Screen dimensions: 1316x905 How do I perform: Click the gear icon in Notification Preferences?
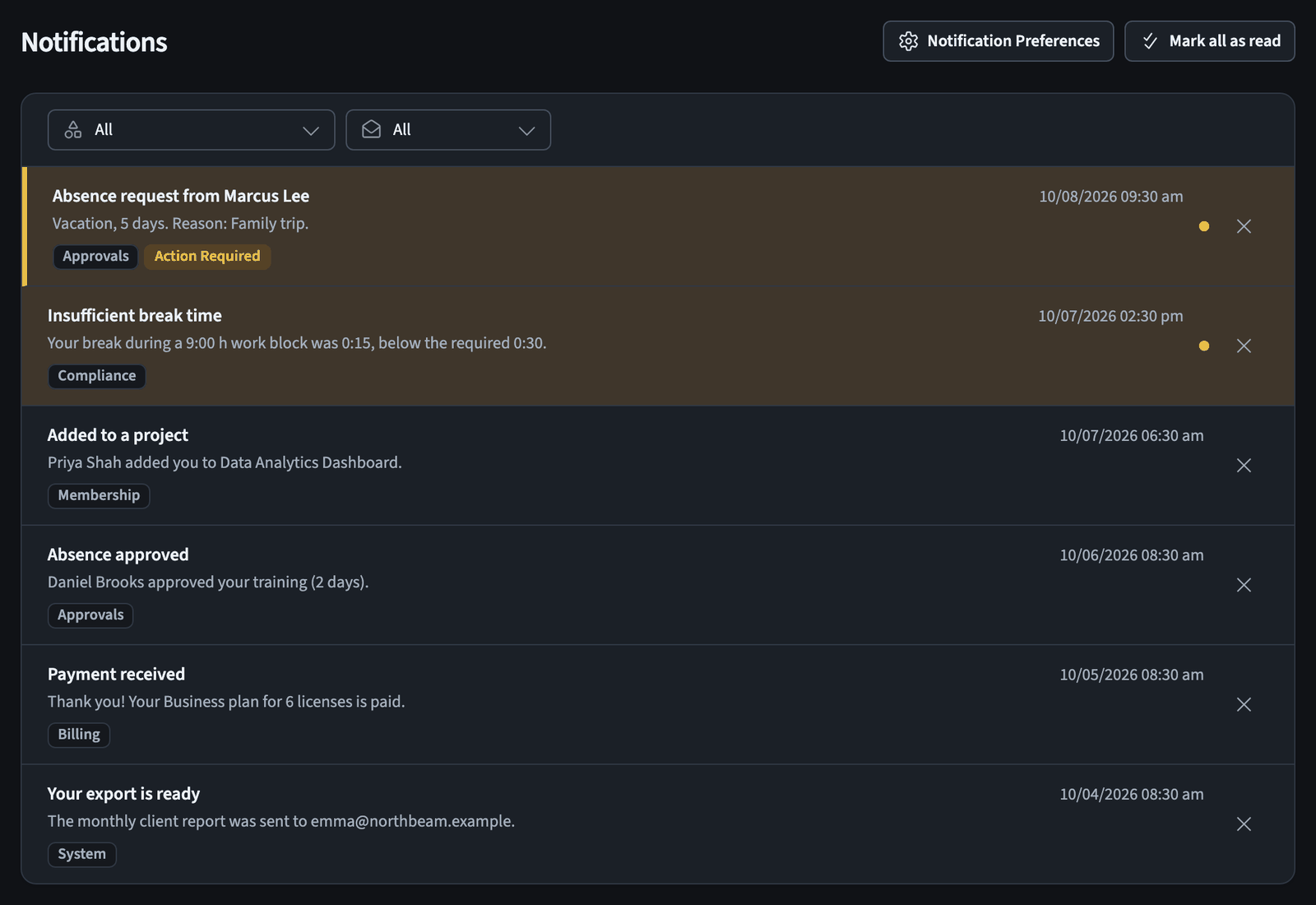(908, 41)
